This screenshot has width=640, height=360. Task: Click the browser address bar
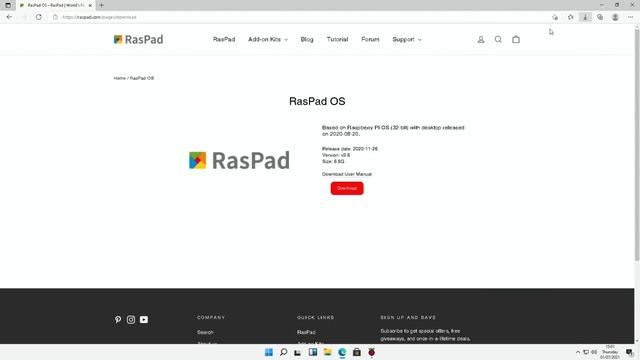click(302, 17)
